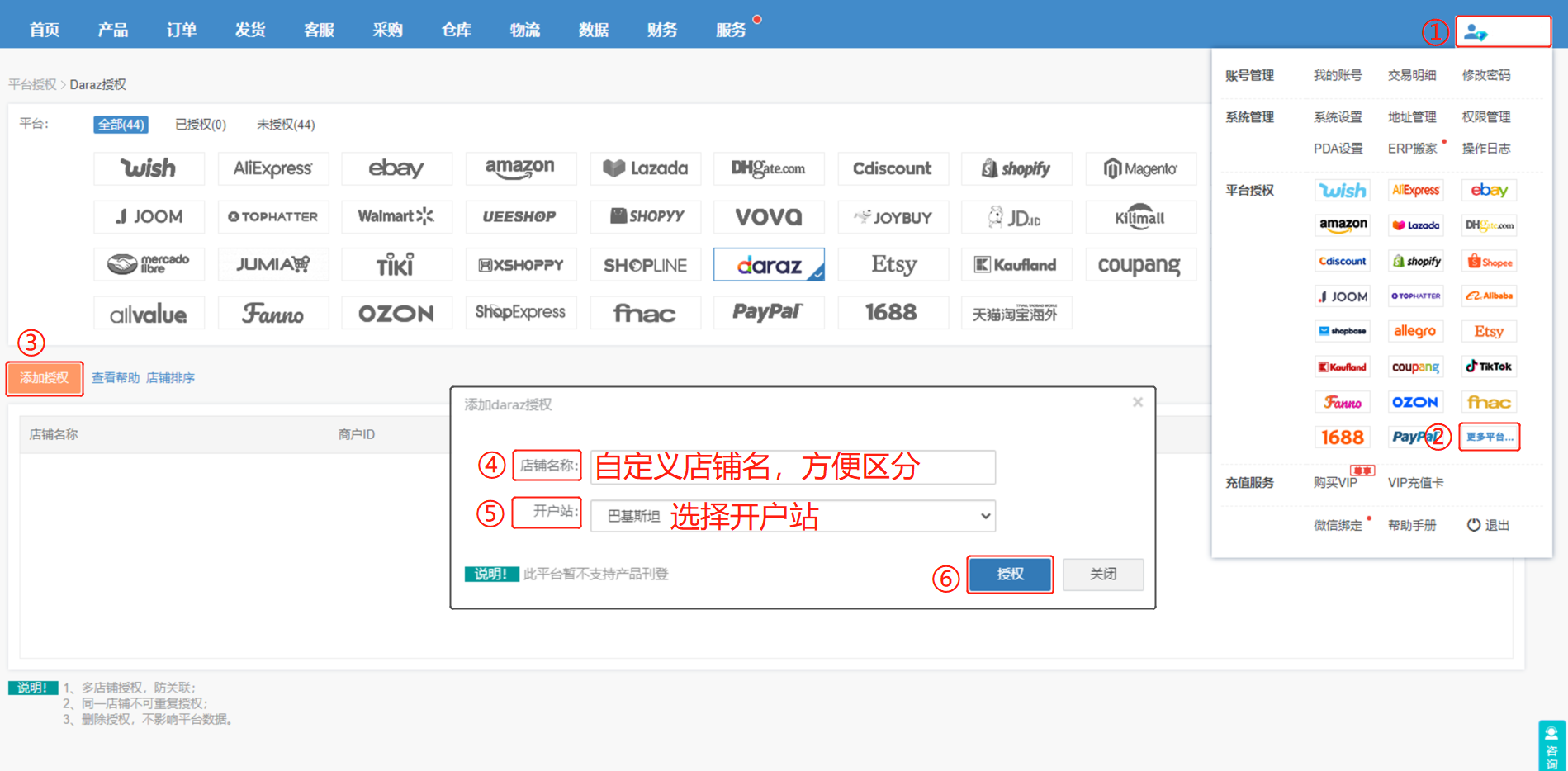
Task: Filter platforms by 未授权(44)
Action: click(286, 125)
